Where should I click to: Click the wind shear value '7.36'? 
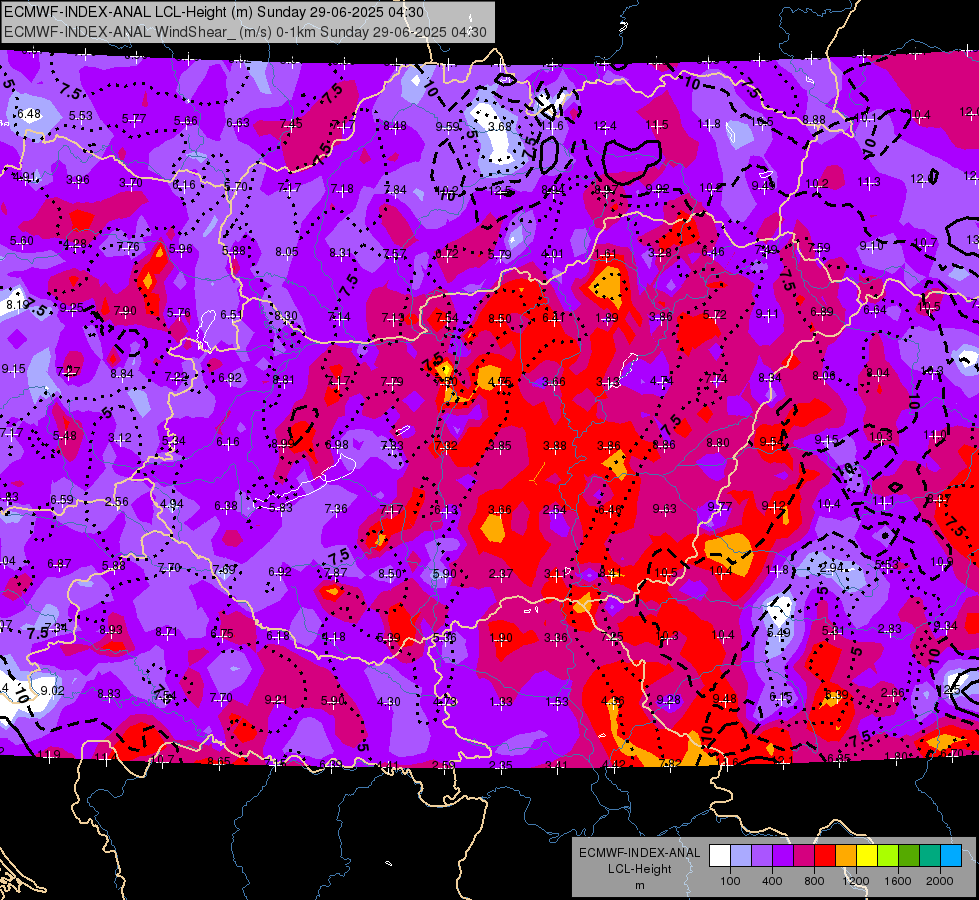click(336, 509)
